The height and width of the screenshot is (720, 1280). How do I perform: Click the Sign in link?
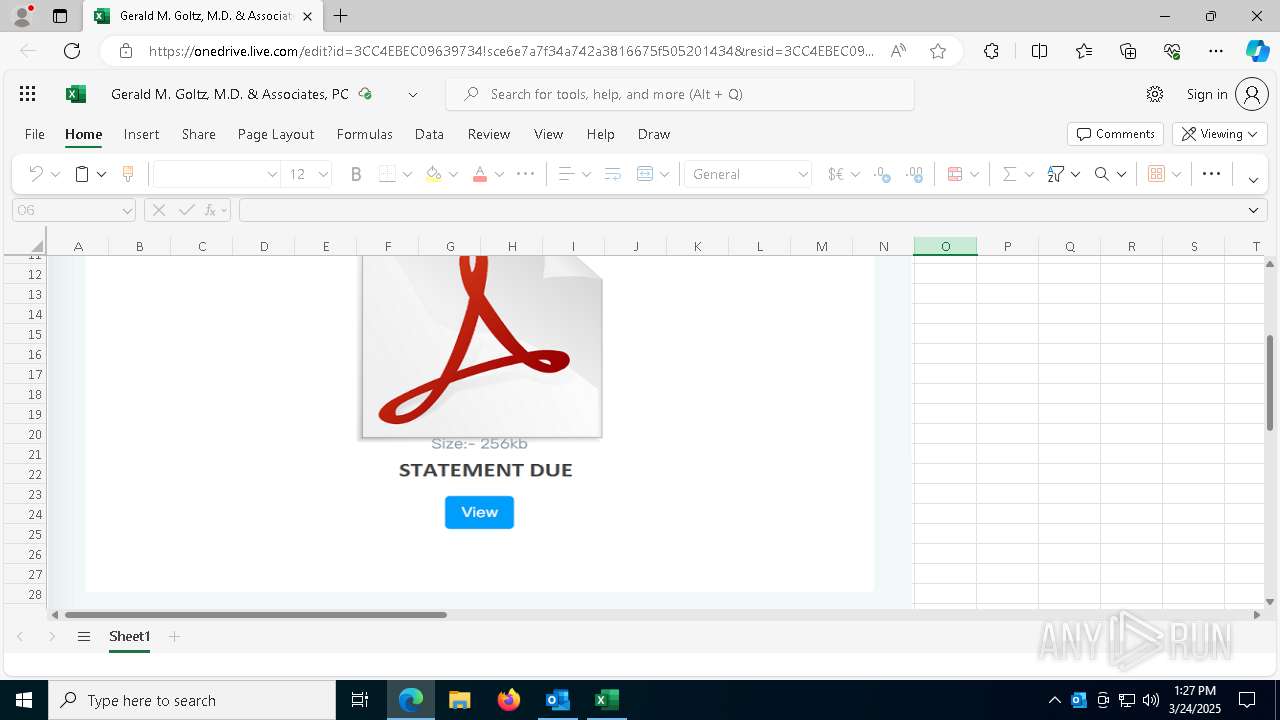[1207, 94]
